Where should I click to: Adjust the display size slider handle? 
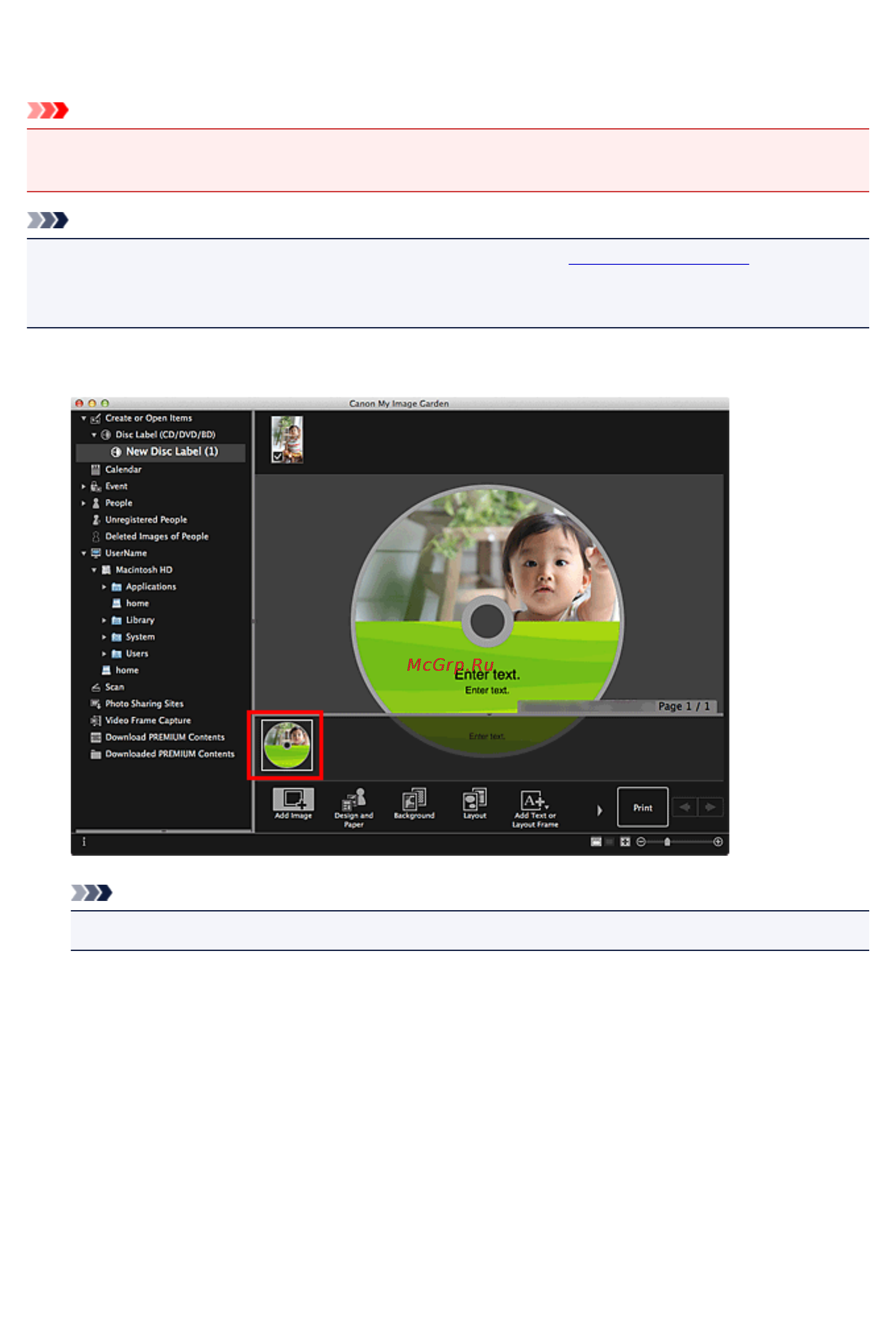(x=667, y=842)
